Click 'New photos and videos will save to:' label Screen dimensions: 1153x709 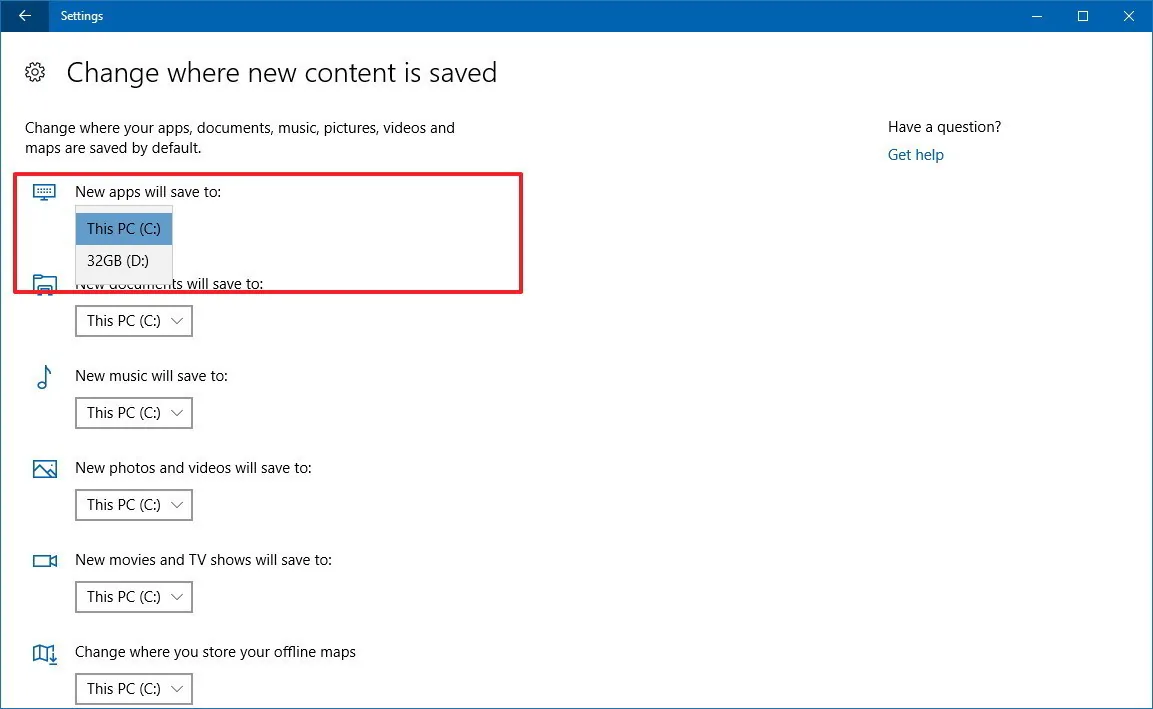pyautogui.click(x=193, y=468)
